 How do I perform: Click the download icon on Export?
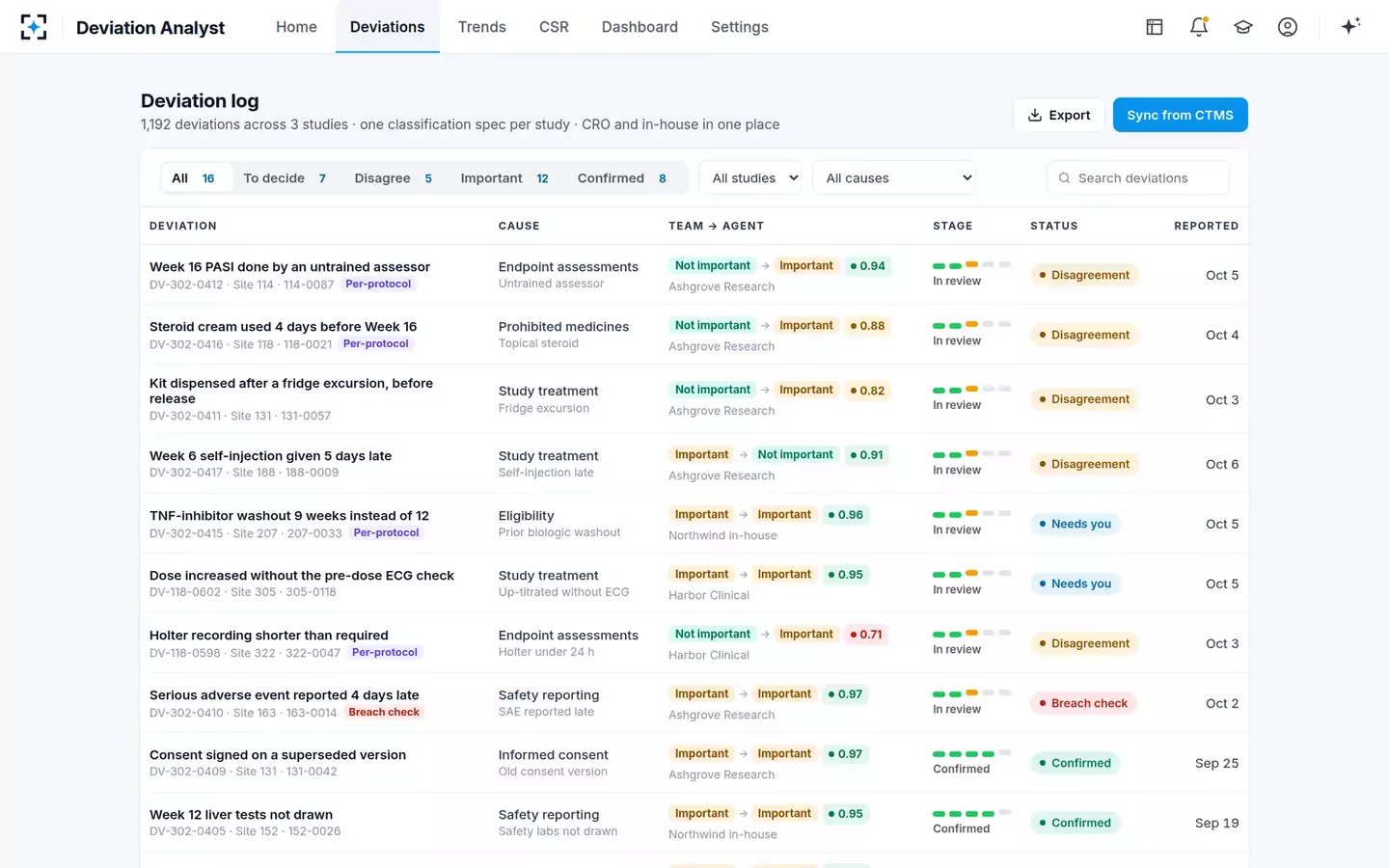point(1035,115)
